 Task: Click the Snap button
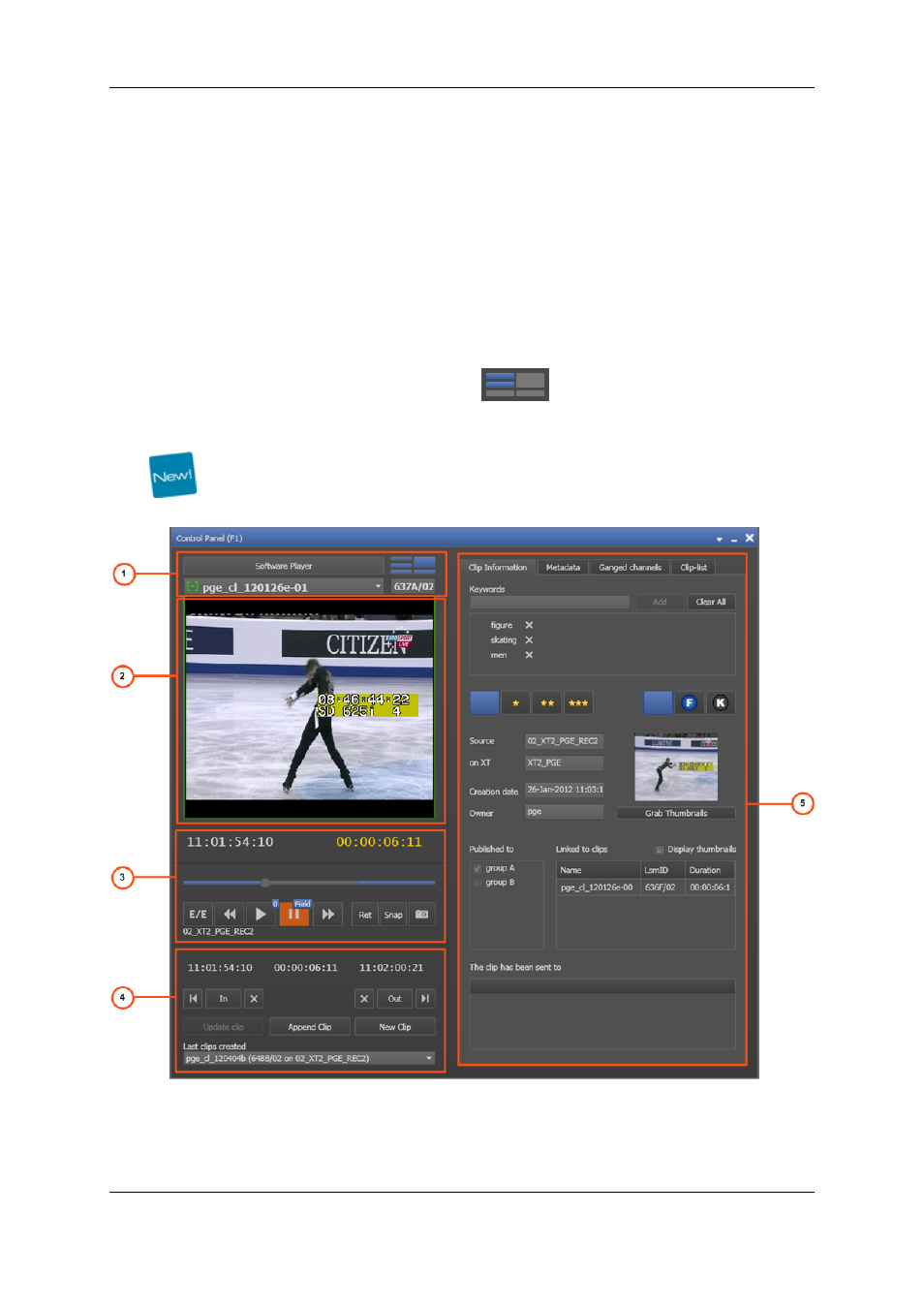pyautogui.click(x=393, y=915)
